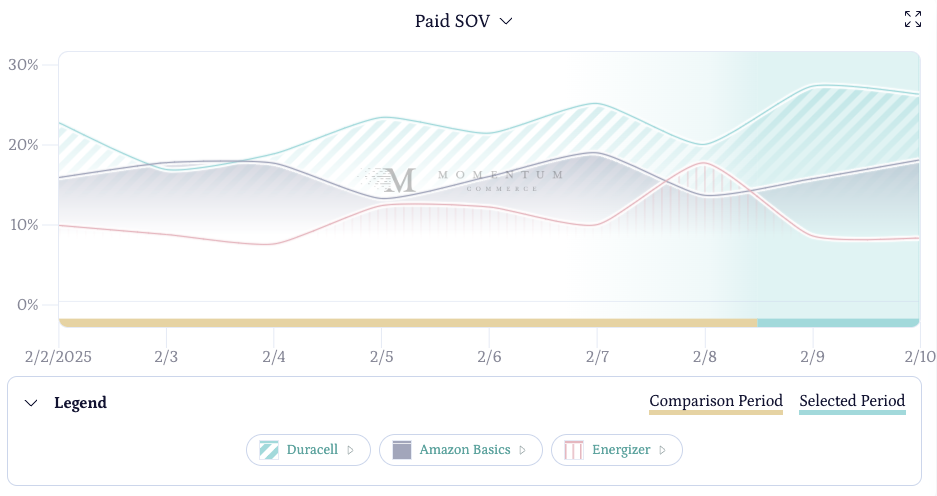Viewport: 937px width, 496px height.
Task: Click the 2/9 date axis label
Action: (x=812, y=356)
